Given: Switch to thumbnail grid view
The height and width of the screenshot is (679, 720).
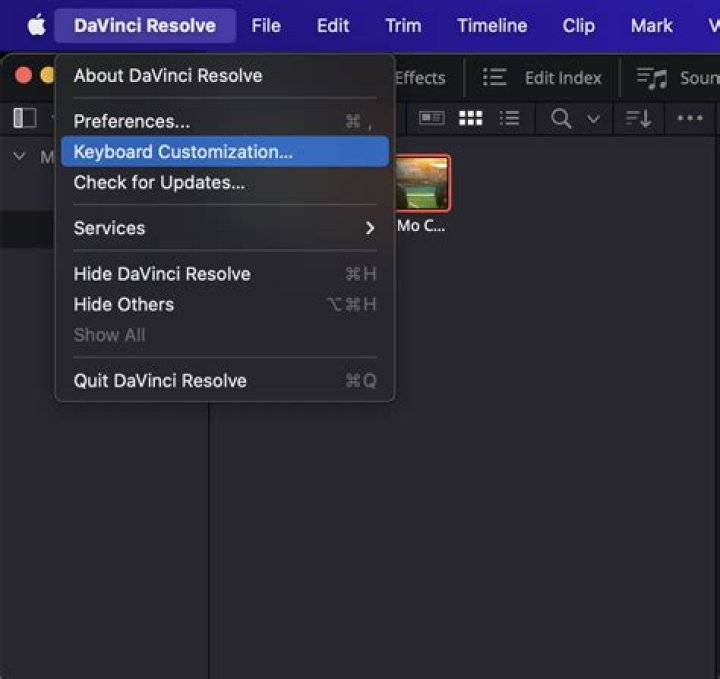Looking at the screenshot, I should coord(470,119).
